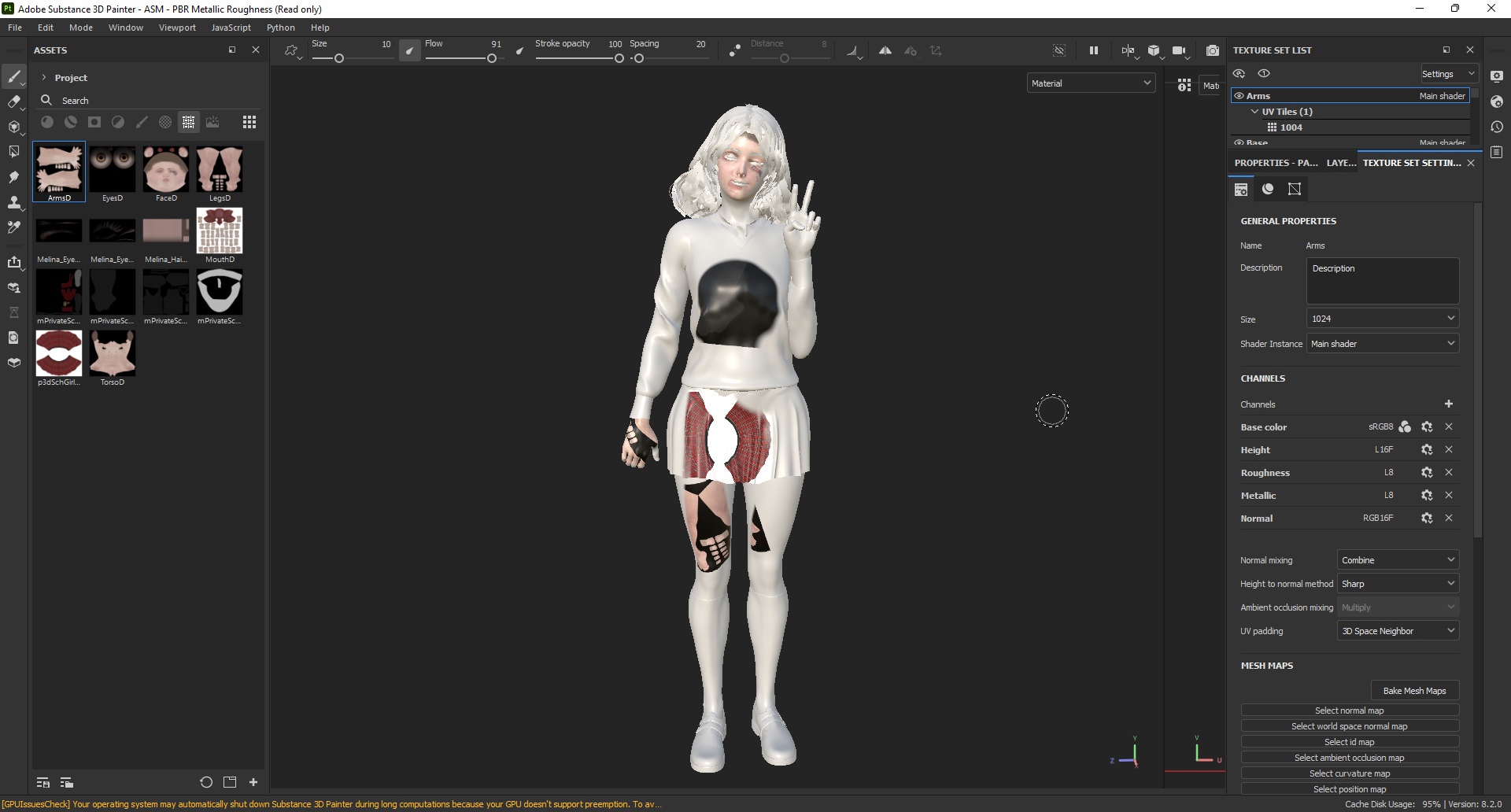Open the Viewport menu
This screenshot has width=1511, height=812.
point(177,28)
